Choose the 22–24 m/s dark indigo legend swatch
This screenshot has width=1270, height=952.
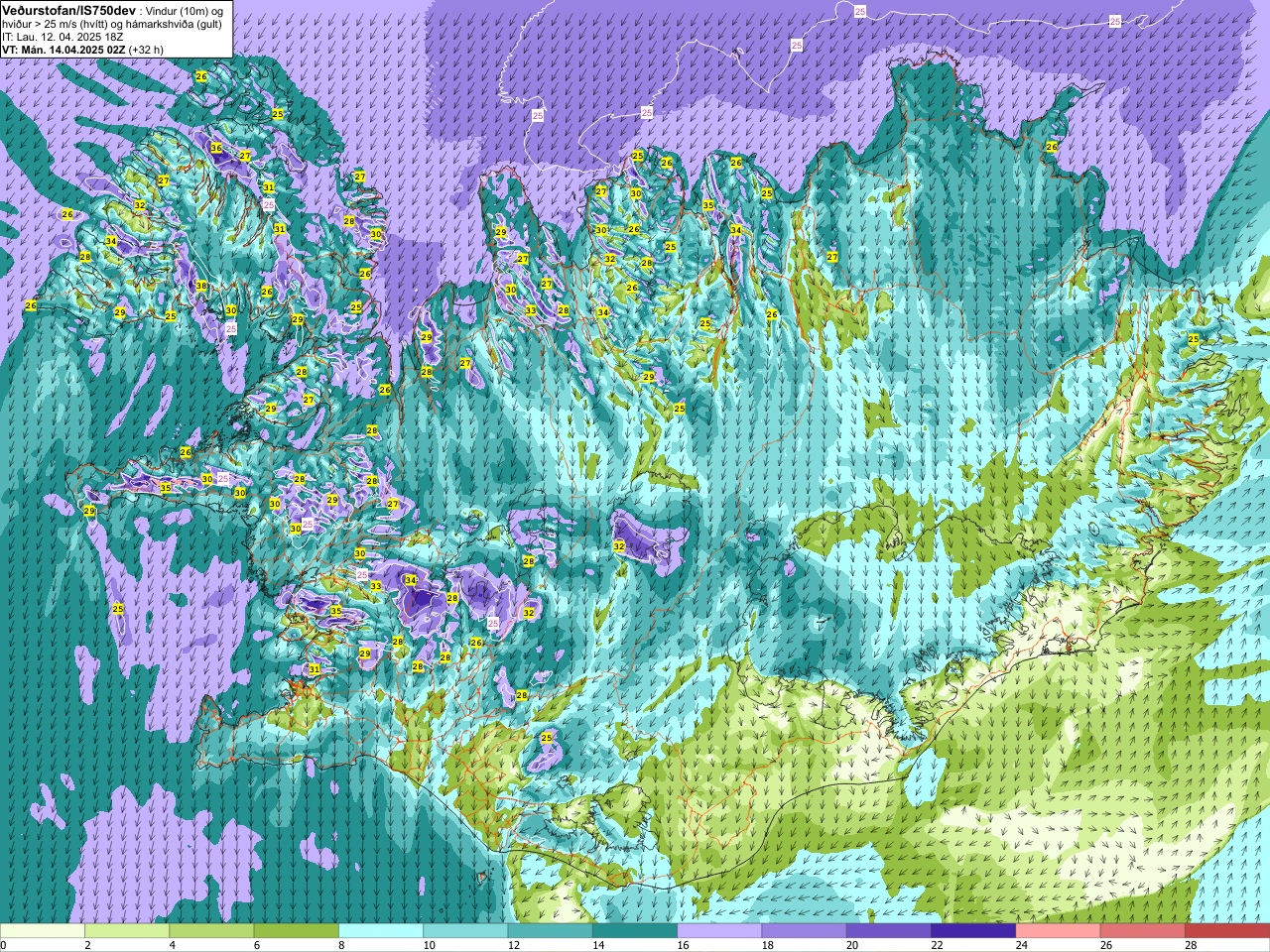point(973,931)
